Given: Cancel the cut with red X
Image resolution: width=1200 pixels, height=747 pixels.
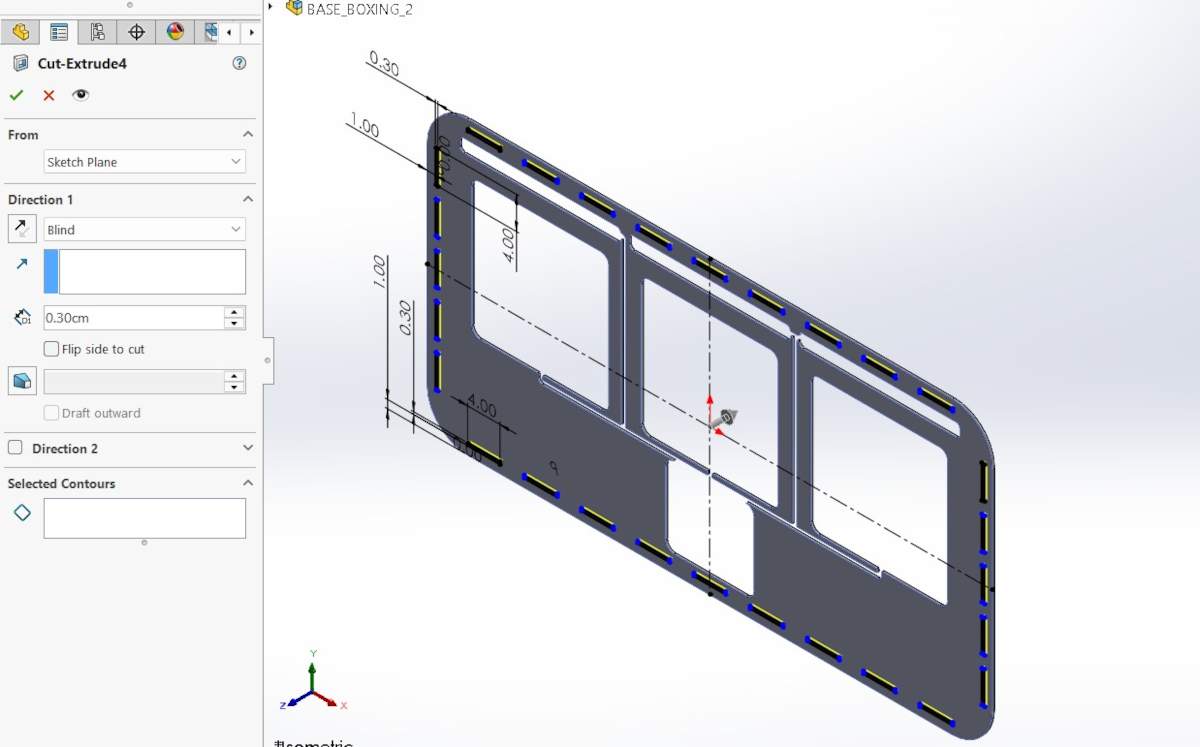Looking at the screenshot, I should [48, 95].
